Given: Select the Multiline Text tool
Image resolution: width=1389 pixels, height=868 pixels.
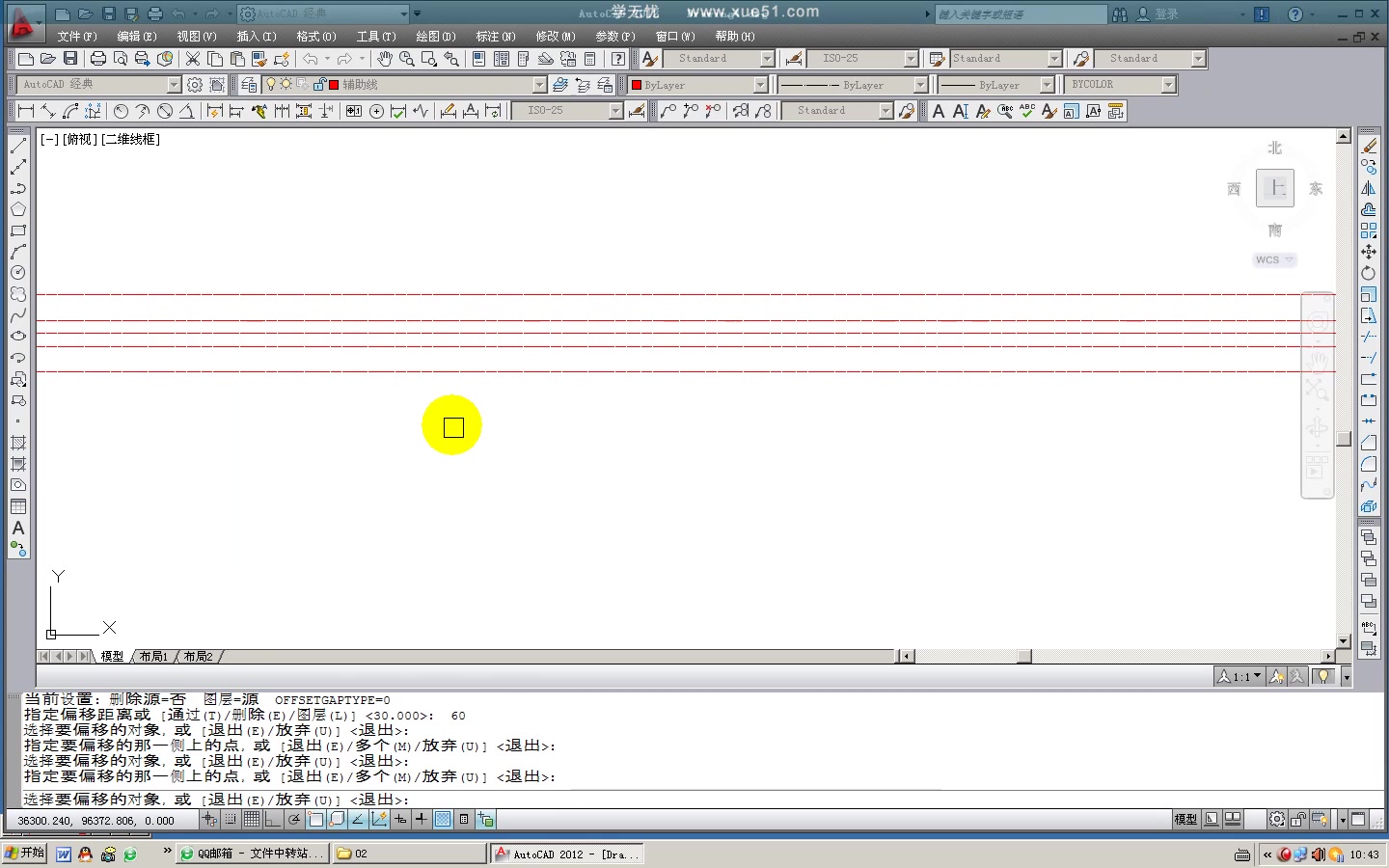Looking at the screenshot, I should pos(17,528).
